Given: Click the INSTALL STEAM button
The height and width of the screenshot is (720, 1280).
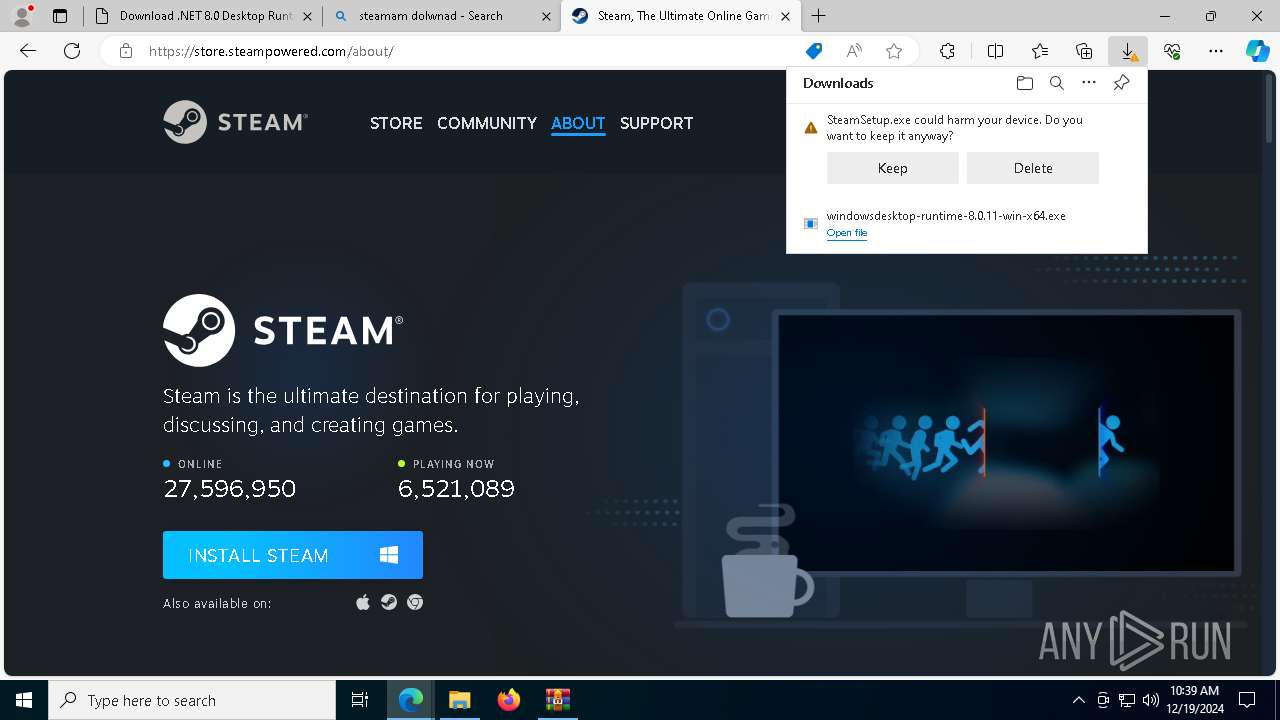Looking at the screenshot, I should tap(293, 555).
